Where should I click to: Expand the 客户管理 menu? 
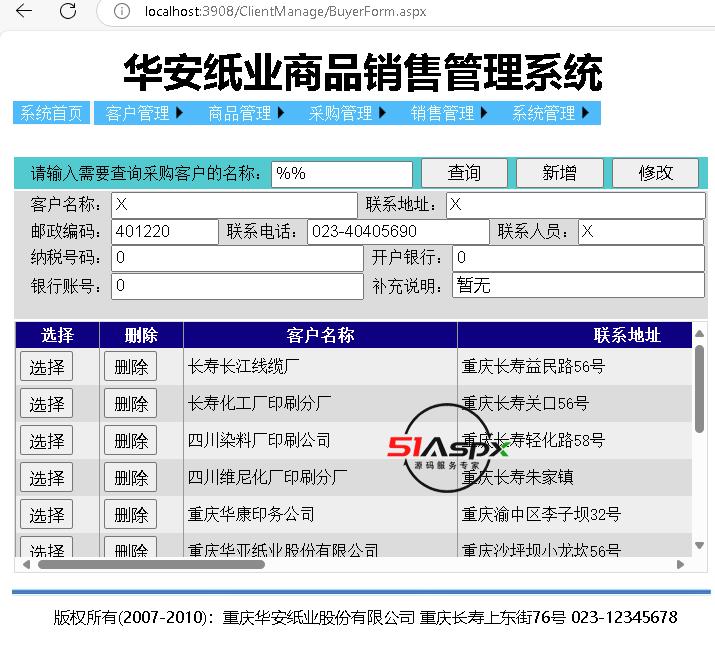pos(145,113)
